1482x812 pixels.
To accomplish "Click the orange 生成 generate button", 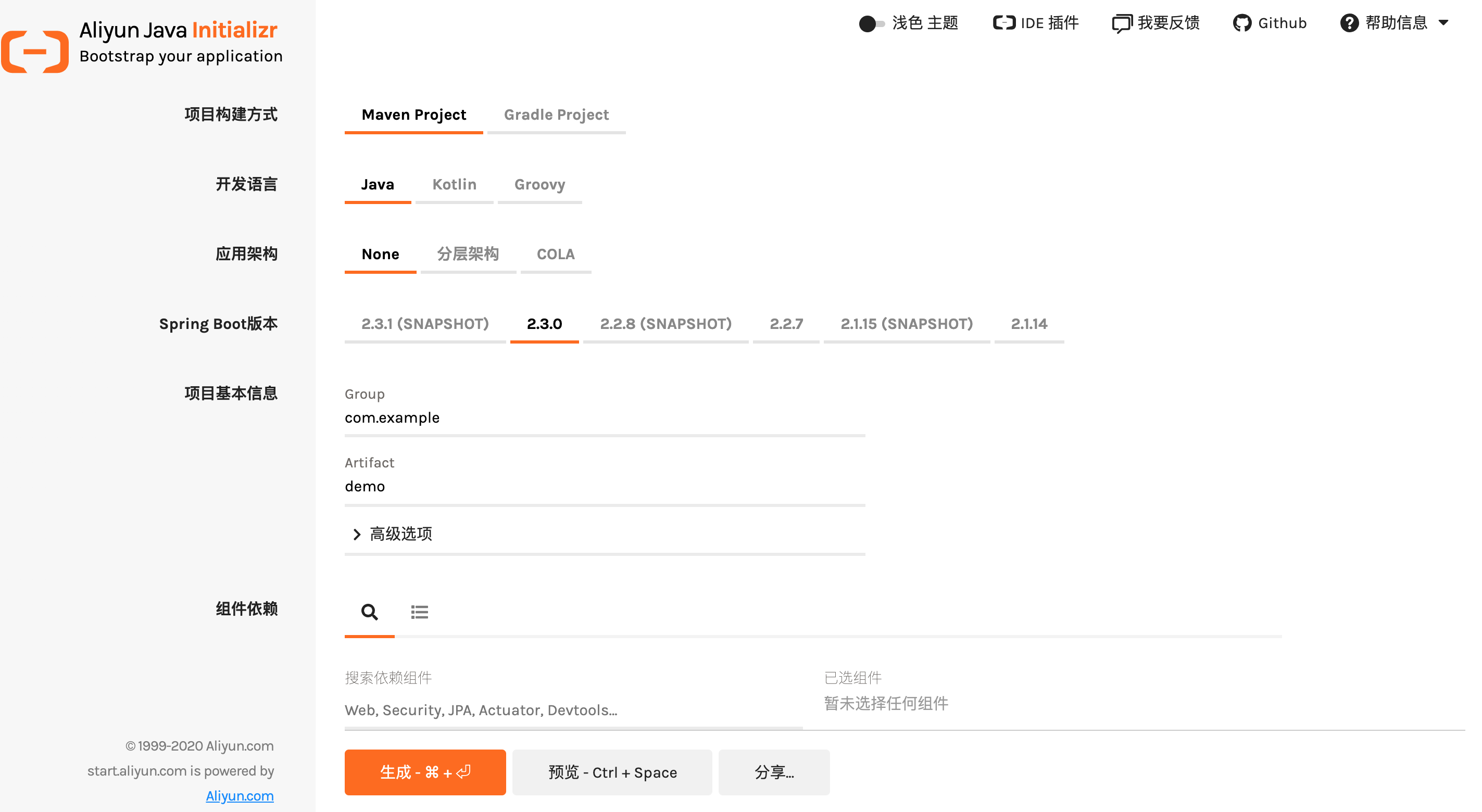I will [425, 772].
